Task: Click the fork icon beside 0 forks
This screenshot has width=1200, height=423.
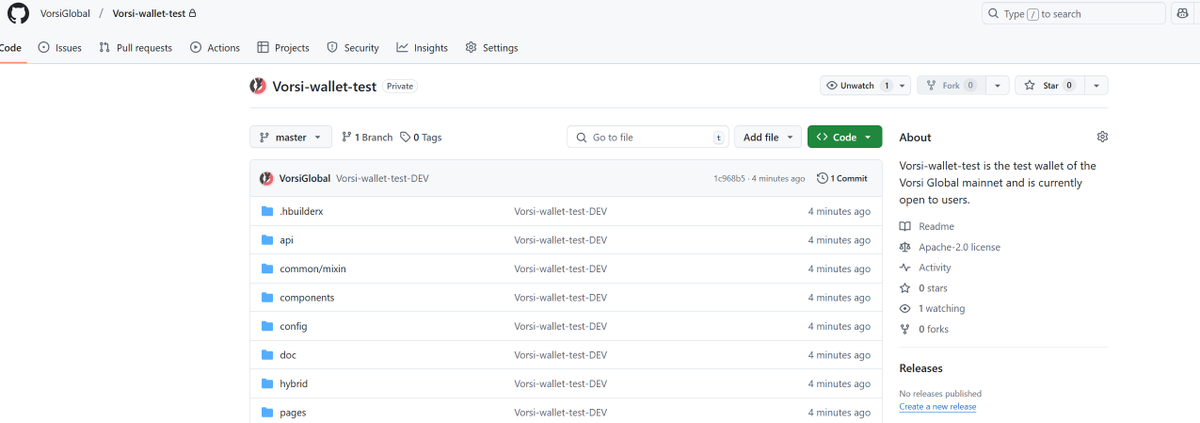Action: point(905,329)
